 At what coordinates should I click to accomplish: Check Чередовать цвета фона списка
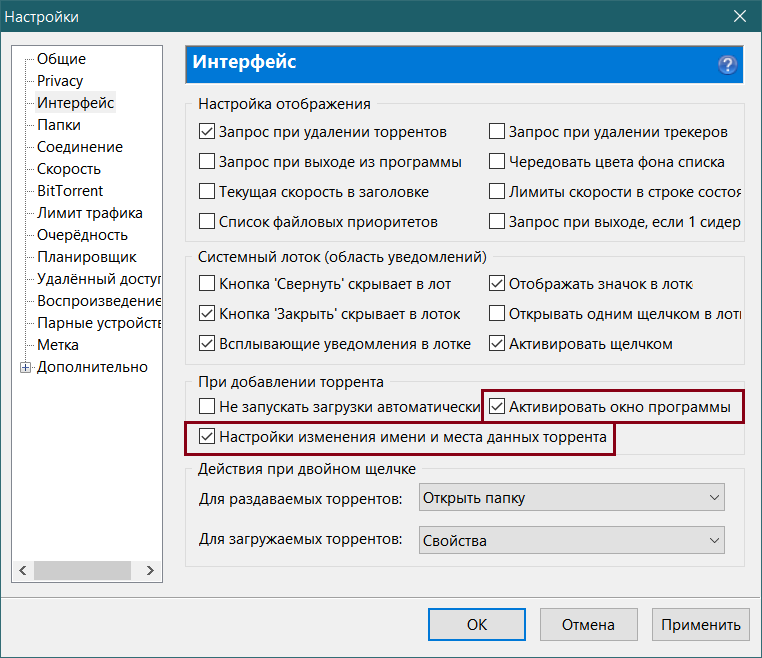(497, 162)
